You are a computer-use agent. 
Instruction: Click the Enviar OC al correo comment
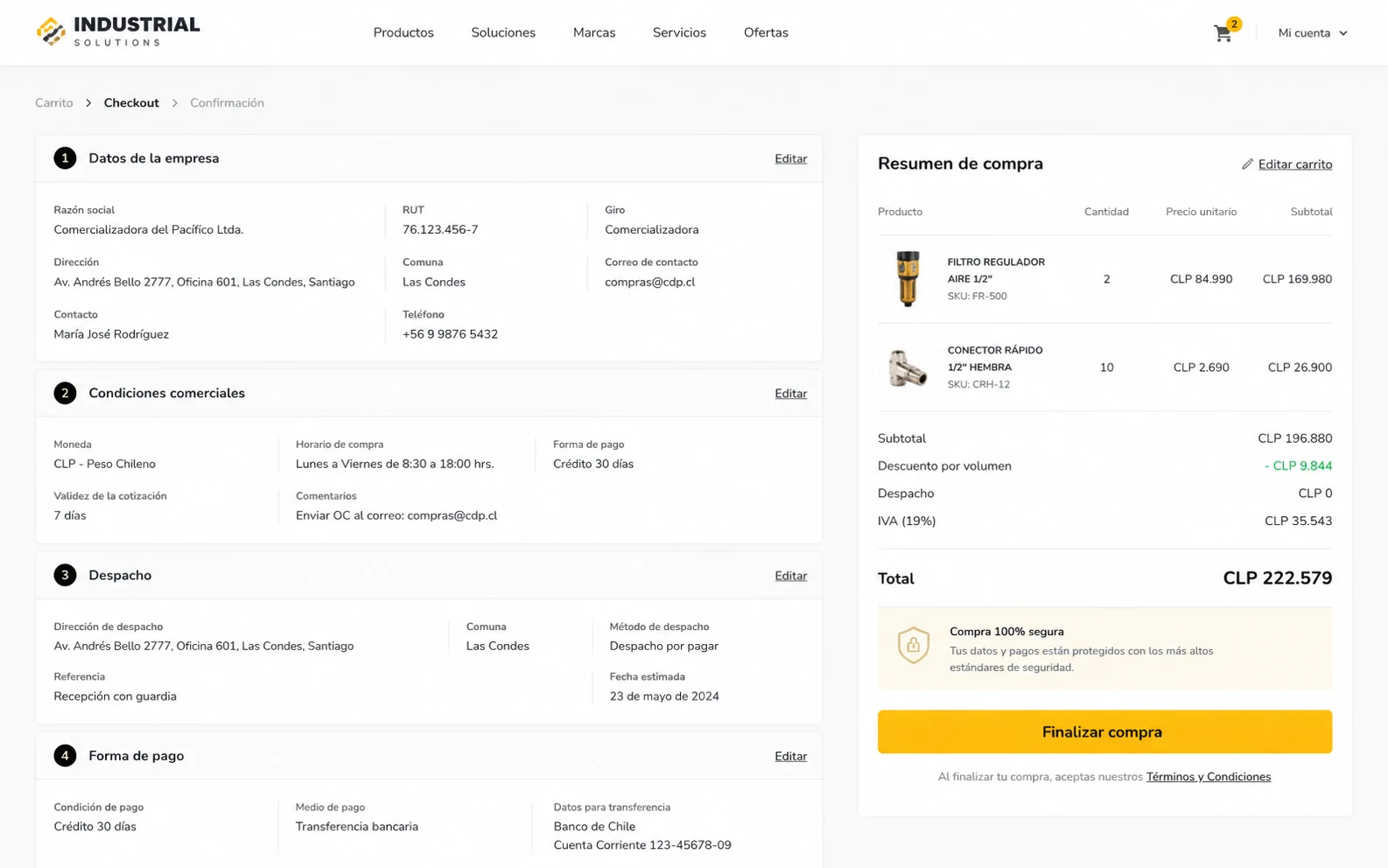tap(396, 515)
